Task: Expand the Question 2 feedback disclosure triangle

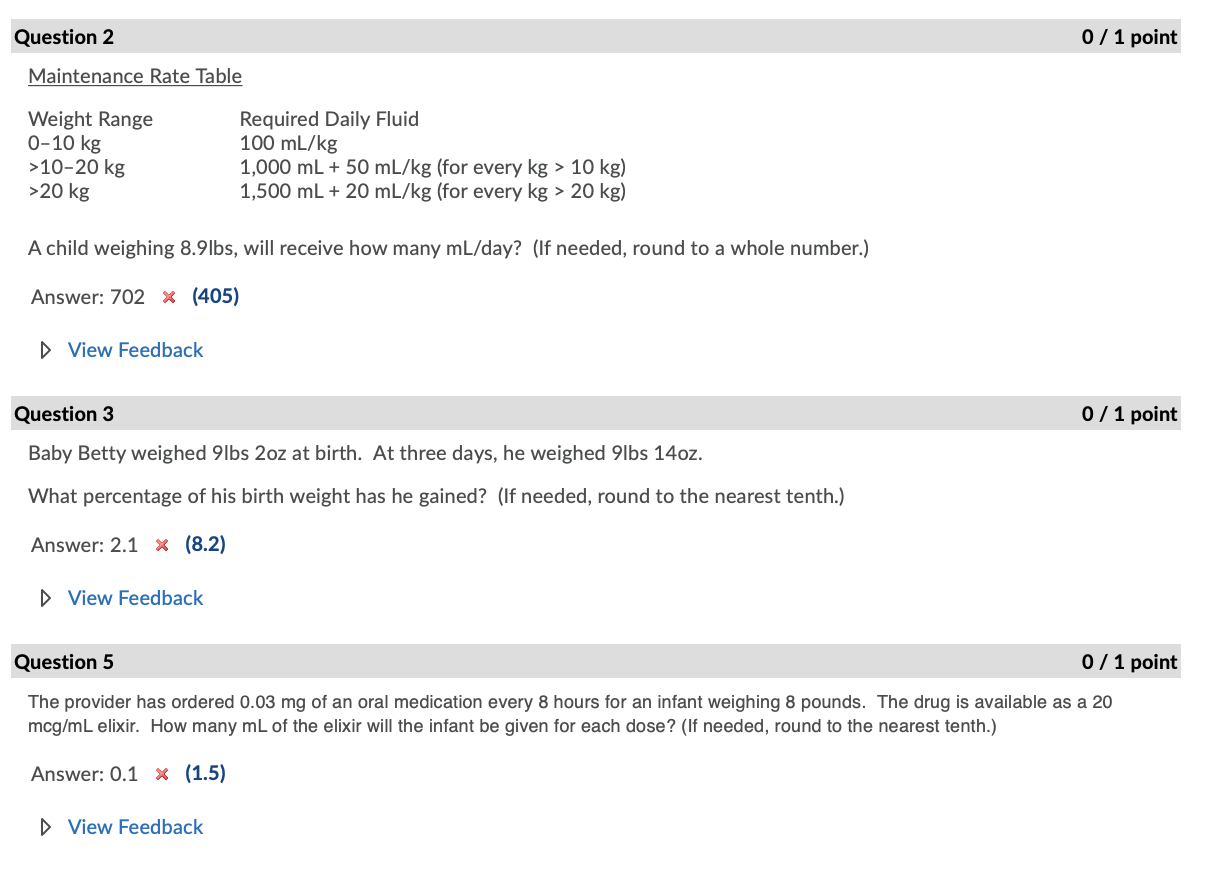Action: 44,350
